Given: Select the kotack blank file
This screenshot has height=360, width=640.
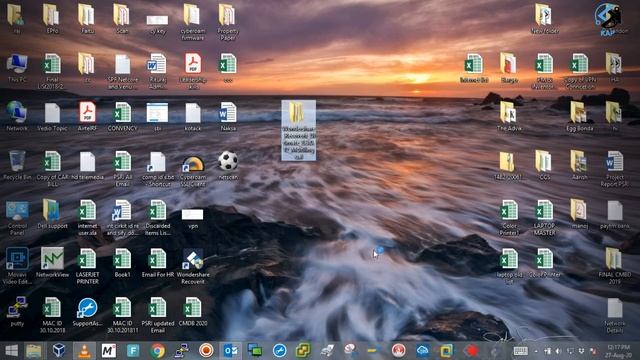Looking at the screenshot, I should point(193,117).
